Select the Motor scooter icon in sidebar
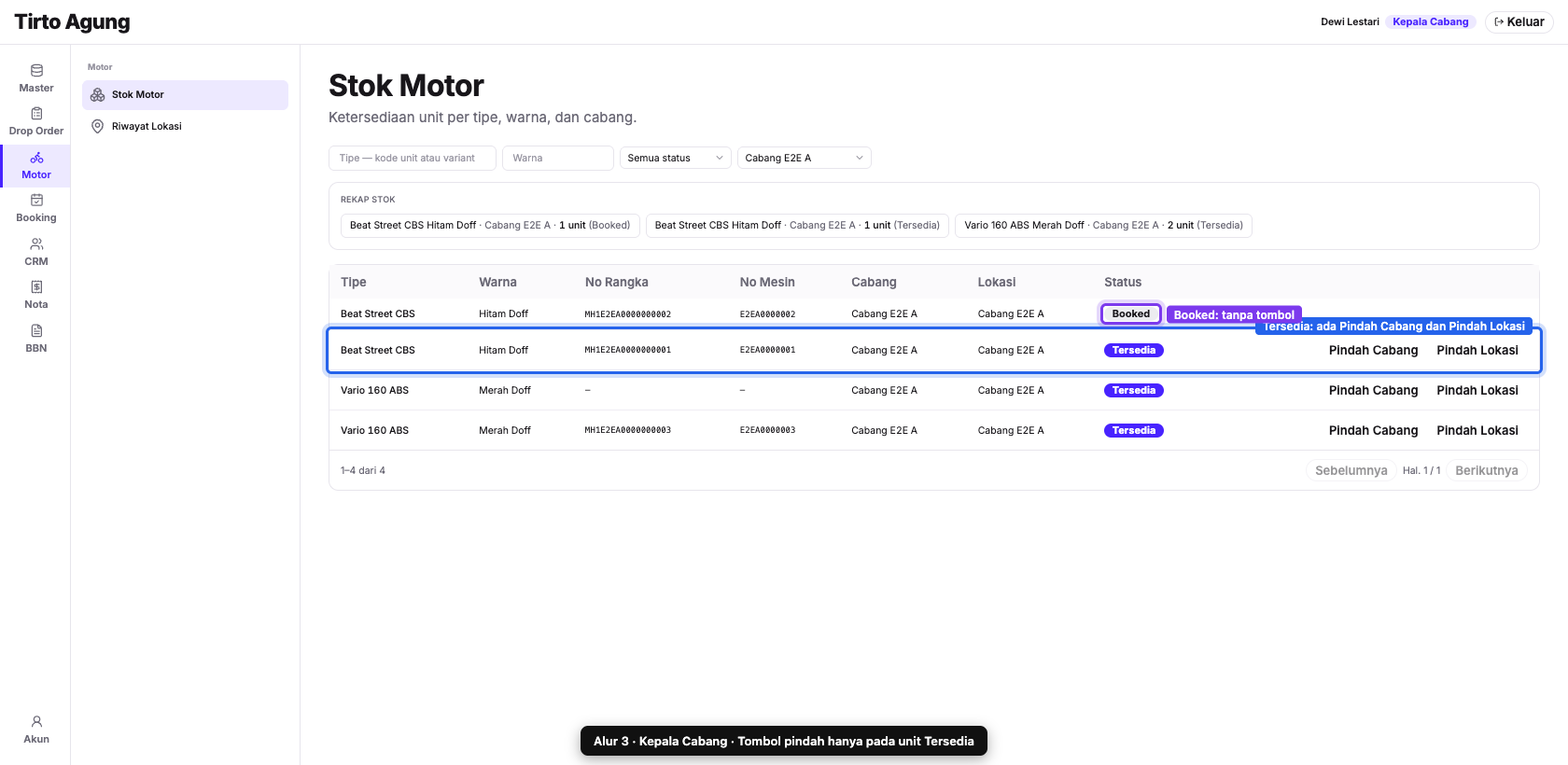Screen dimensions: 1568x765 click(36, 158)
